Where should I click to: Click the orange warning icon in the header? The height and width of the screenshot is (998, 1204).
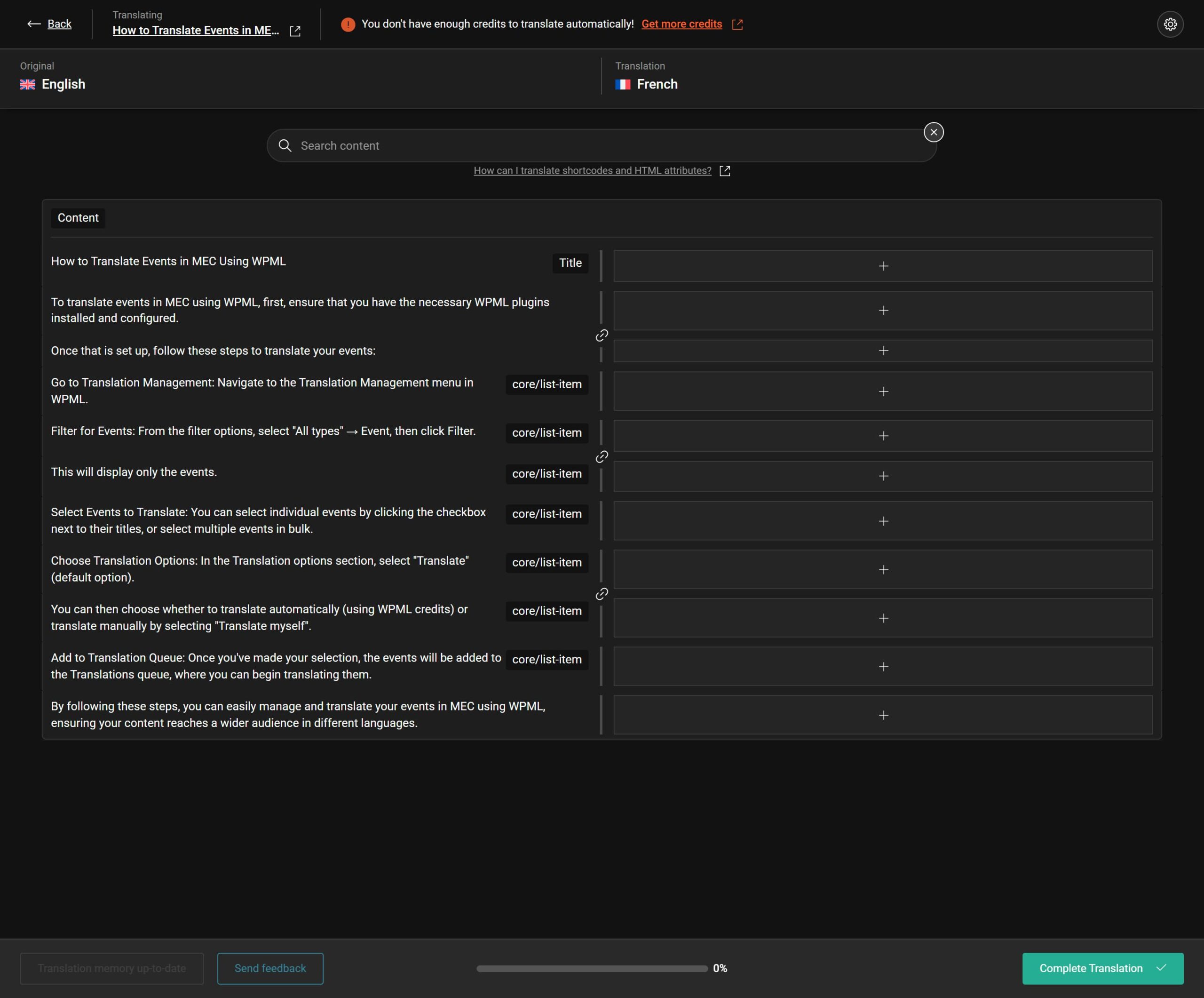[x=348, y=24]
